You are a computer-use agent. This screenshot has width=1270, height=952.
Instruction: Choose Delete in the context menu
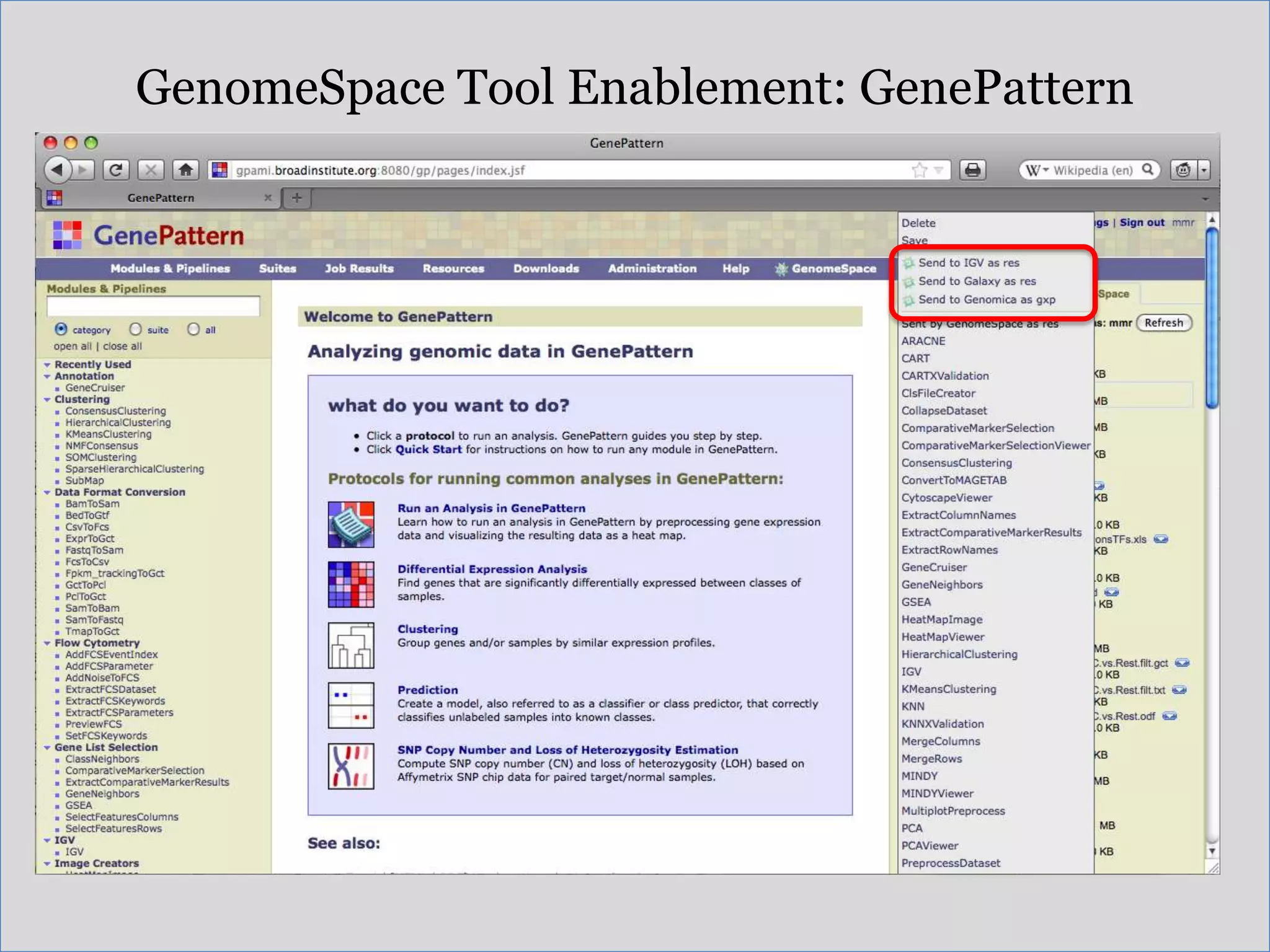point(918,223)
